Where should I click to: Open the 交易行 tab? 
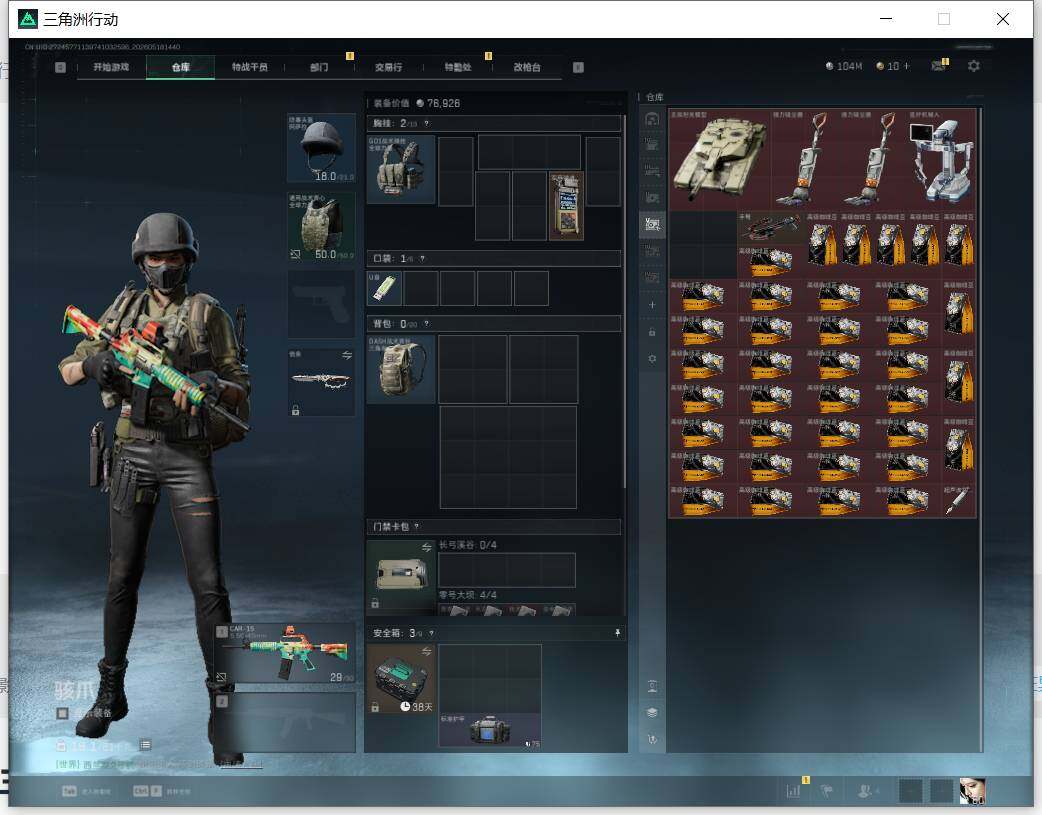coord(388,67)
